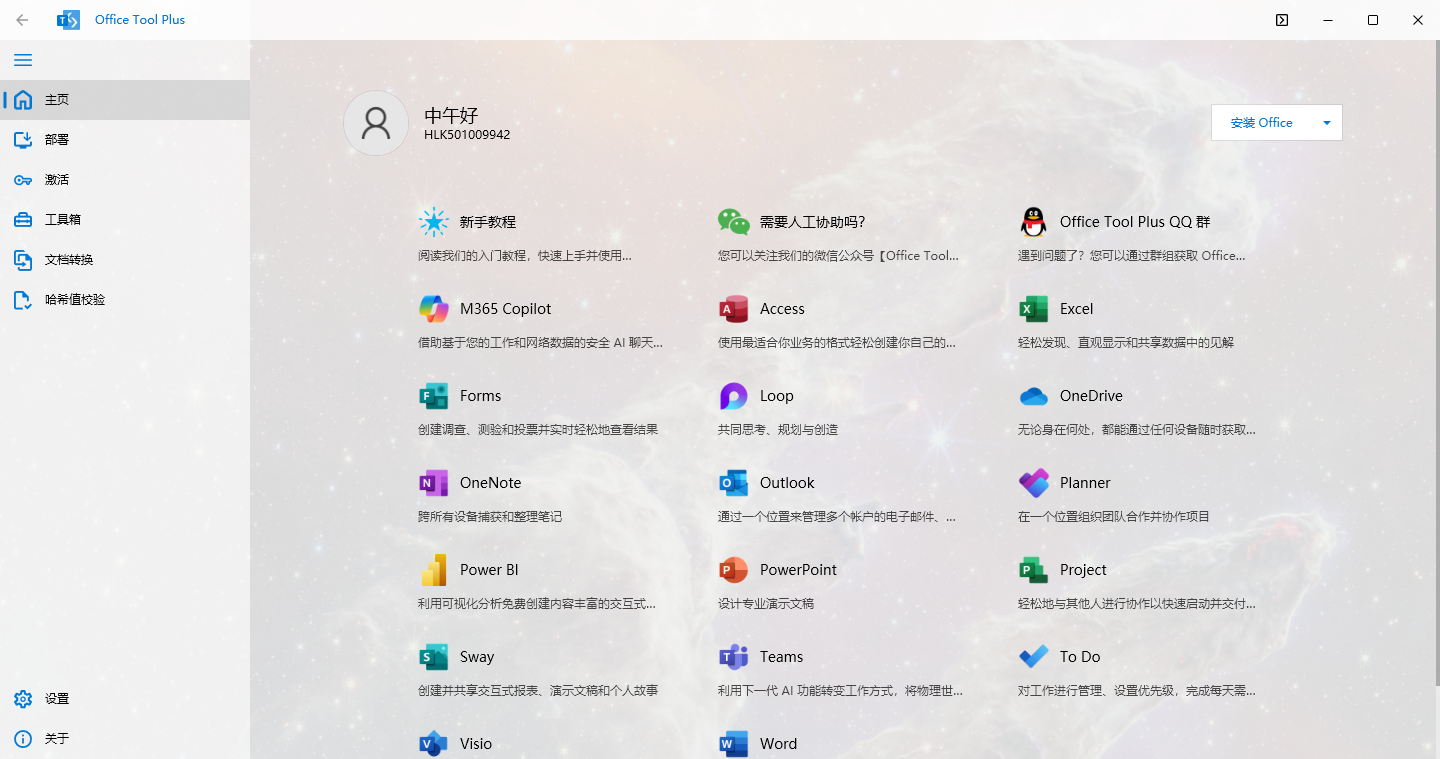This screenshot has width=1440, height=759.
Task: Click the To Do title text
Action: 1080,657
